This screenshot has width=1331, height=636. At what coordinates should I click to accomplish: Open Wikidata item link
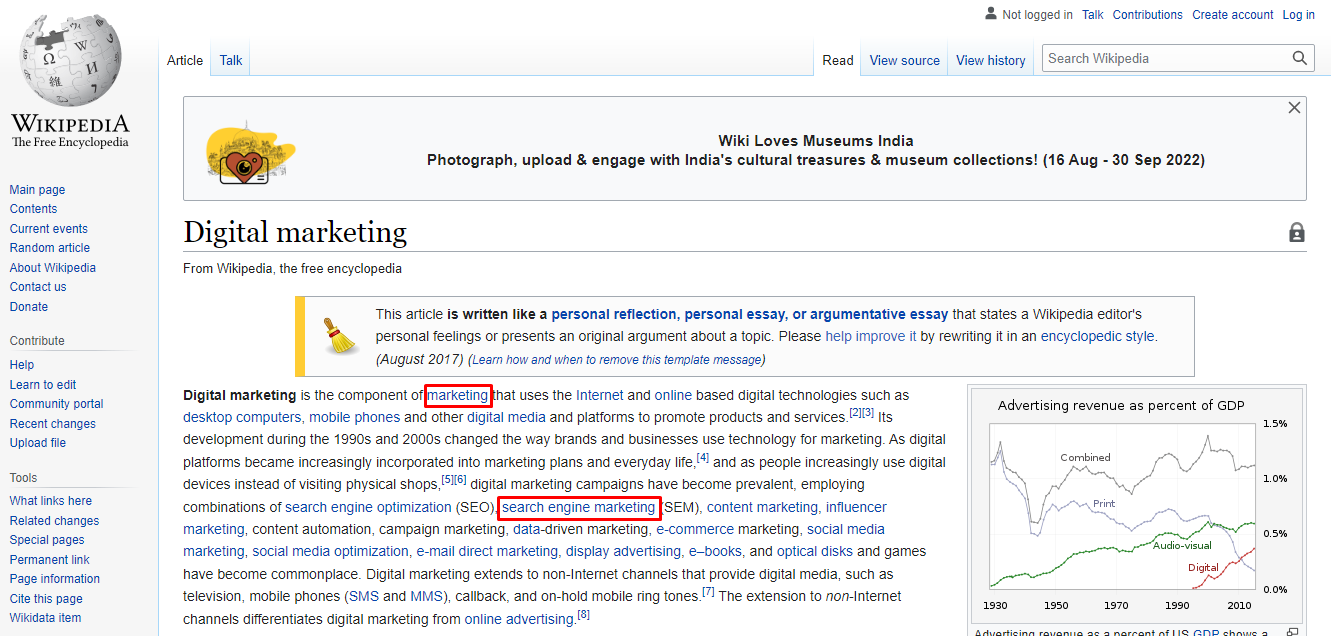46,618
